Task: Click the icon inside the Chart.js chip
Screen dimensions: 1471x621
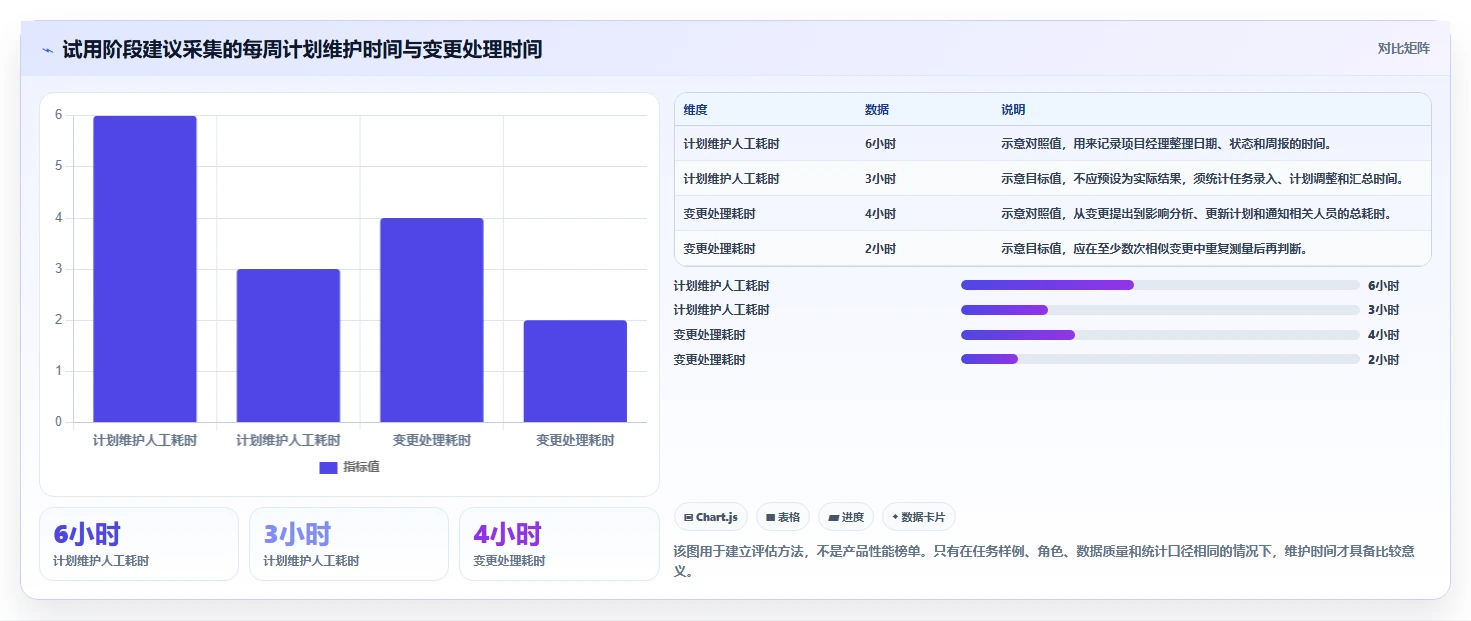Action: tap(689, 517)
